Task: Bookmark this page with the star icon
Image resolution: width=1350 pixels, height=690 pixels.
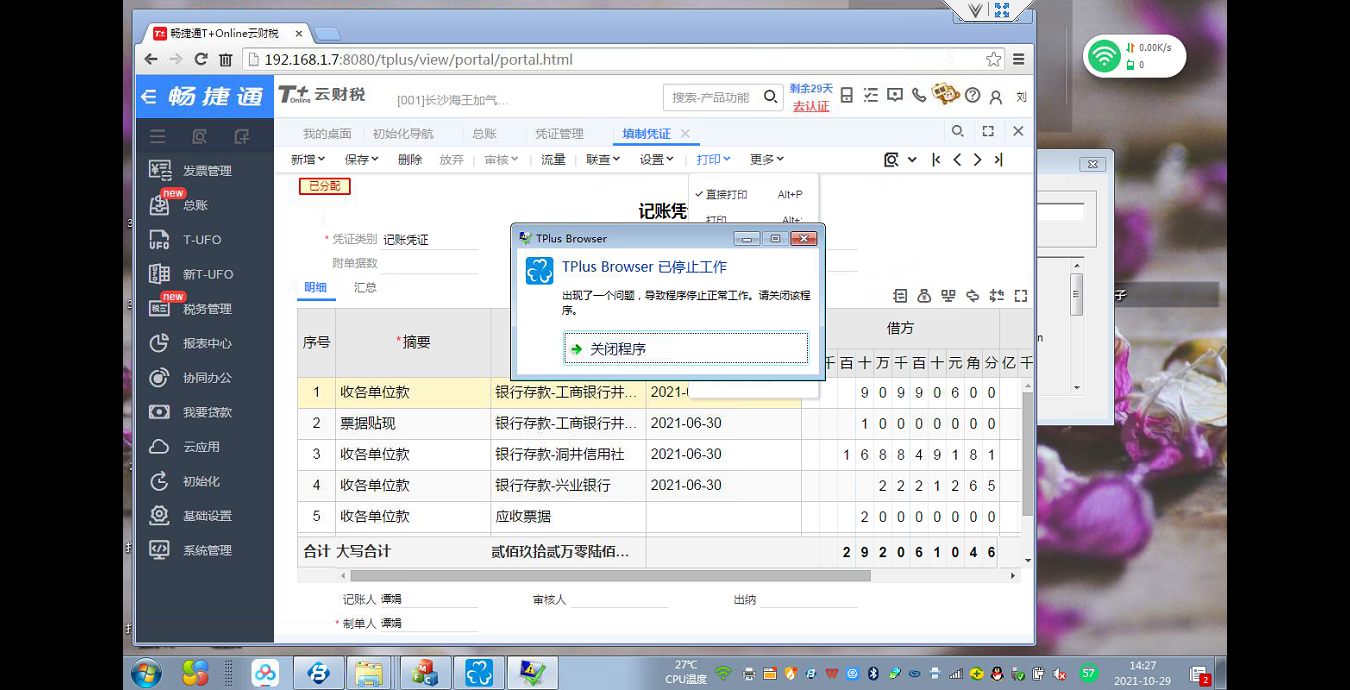Action: 993,59
